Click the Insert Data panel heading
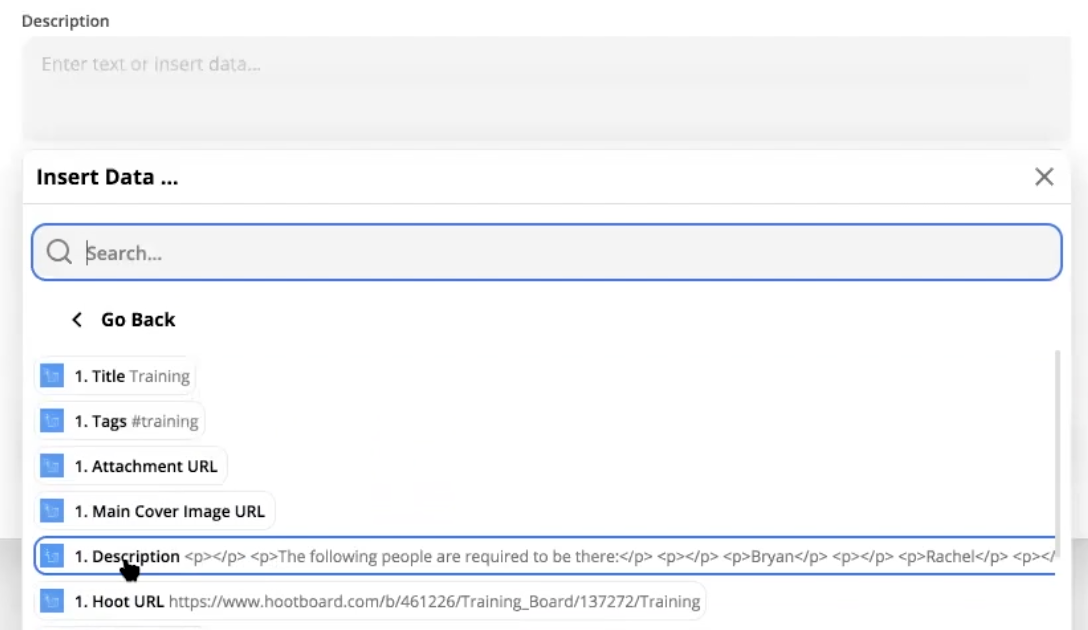 tap(108, 178)
